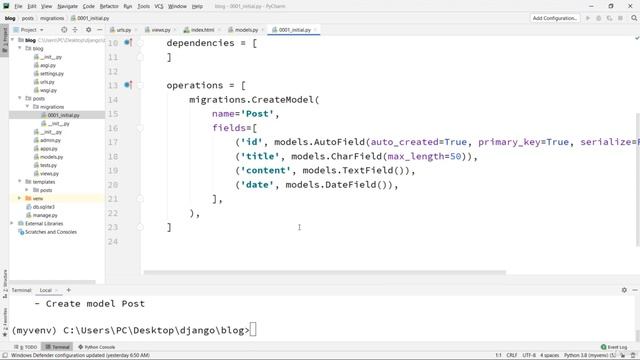Screen dimensions: 640x360
Task: Open the Navigate menu
Action: 67,6
